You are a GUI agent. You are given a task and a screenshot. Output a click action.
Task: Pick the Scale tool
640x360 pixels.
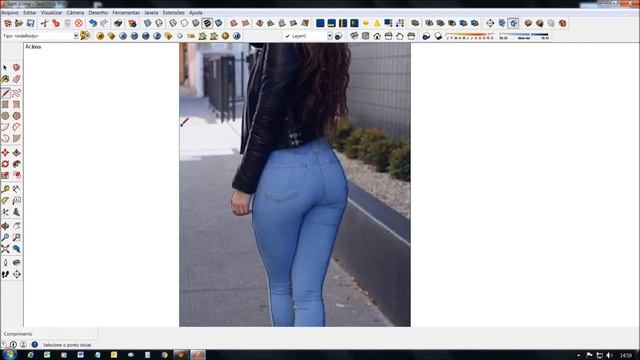point(5,176)
